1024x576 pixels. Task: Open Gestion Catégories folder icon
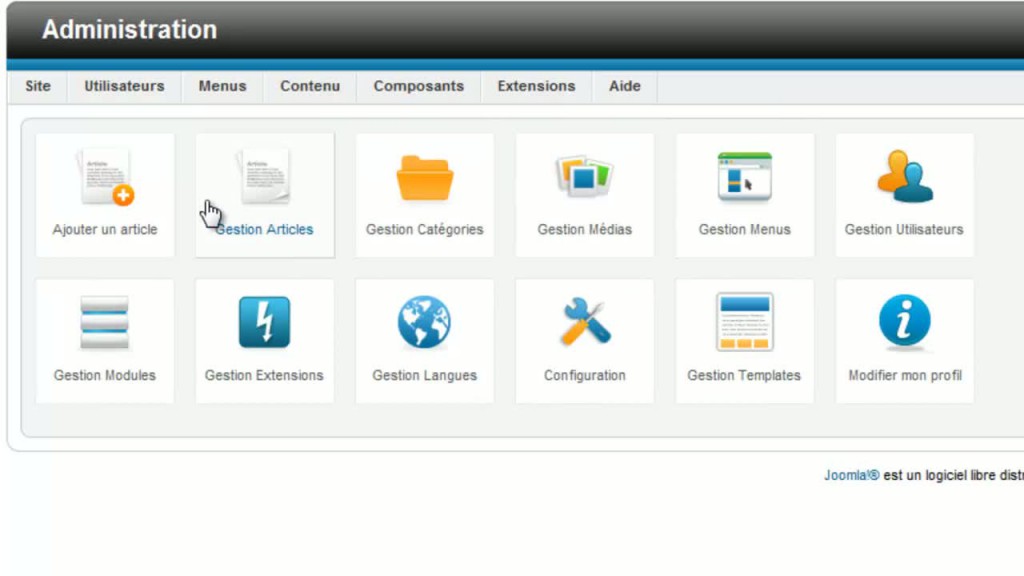click(x=425, y=179)
